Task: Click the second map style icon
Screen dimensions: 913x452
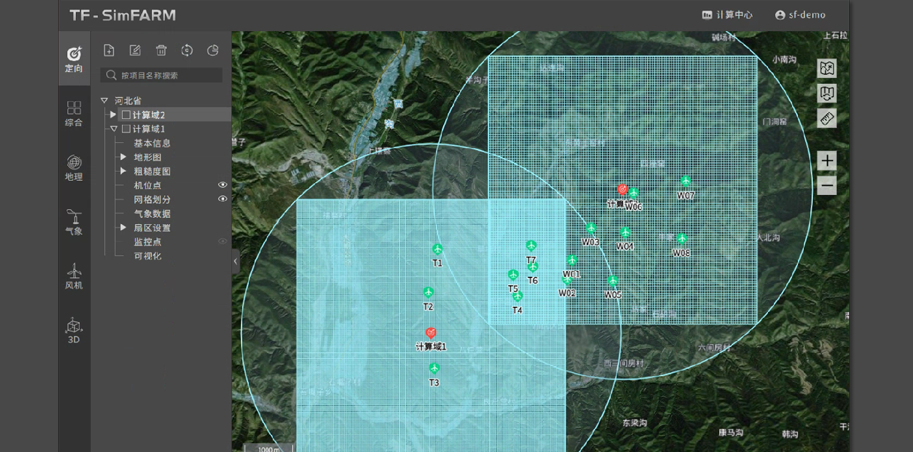Action: coord(827,93)
